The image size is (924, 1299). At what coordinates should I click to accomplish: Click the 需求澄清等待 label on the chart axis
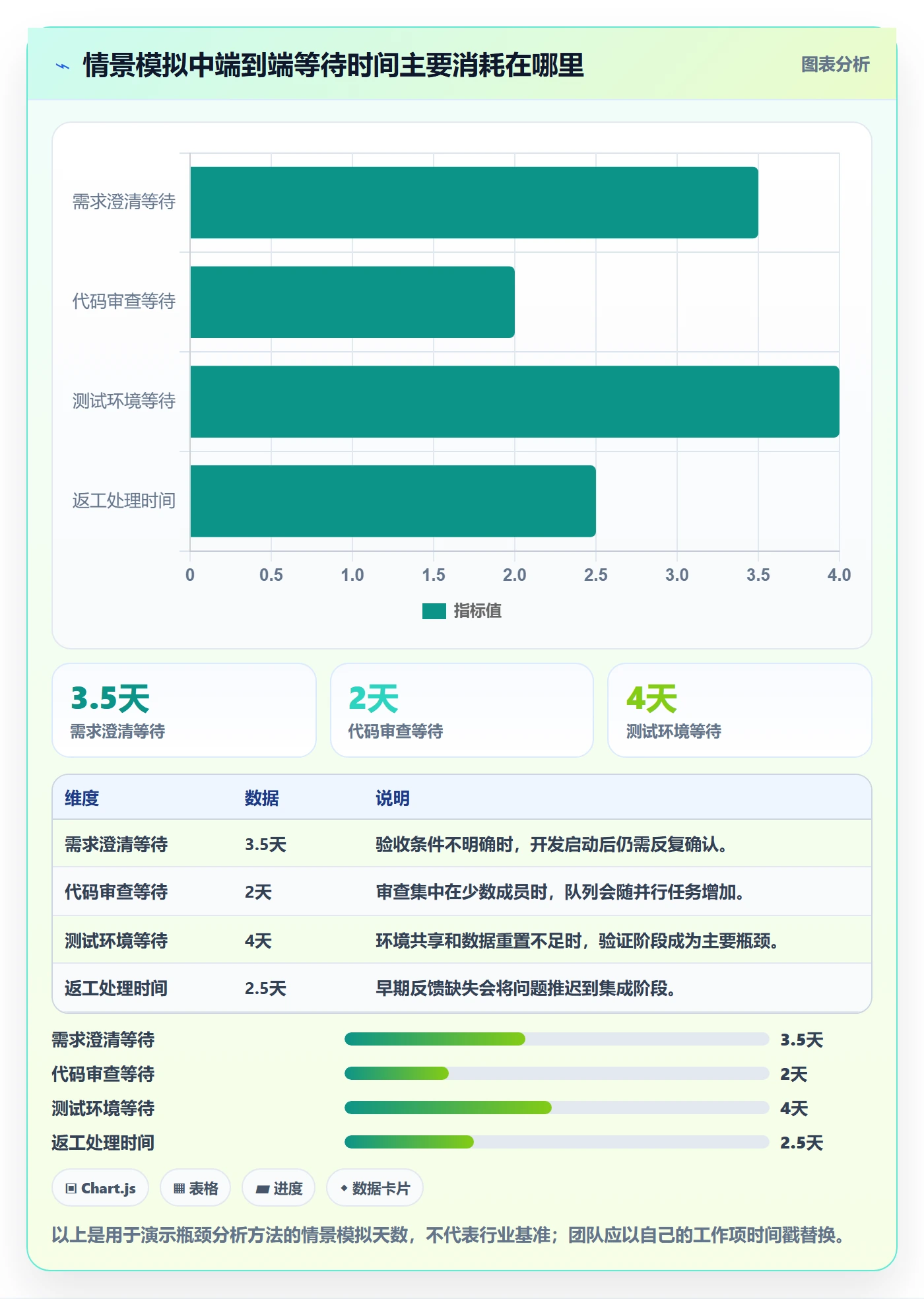click(x=124, y=202)
